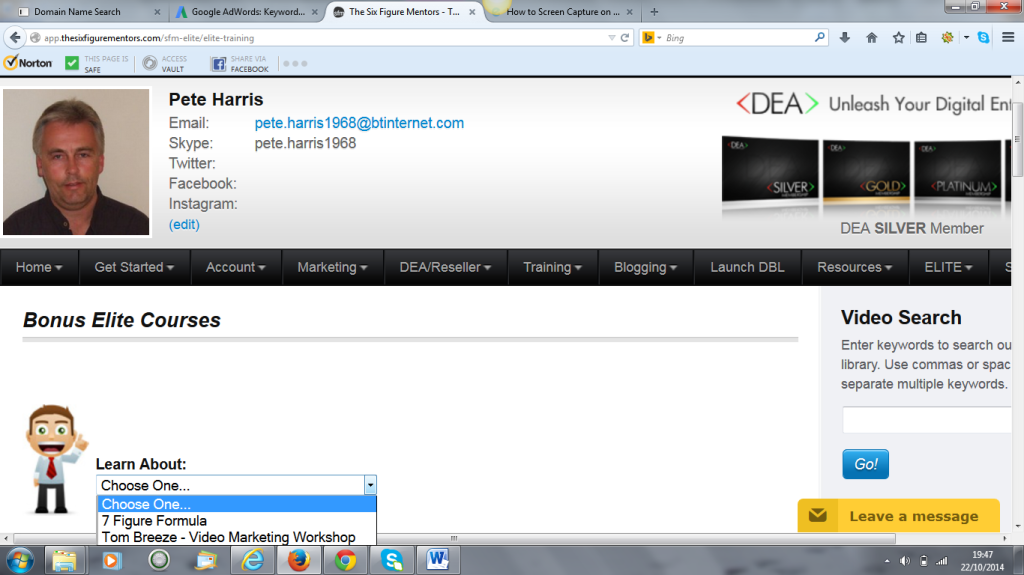Open the URL bar history dropdown arrow
Image resolution: width=1024 pixels, height=575 pixels.
click(611, 38)
